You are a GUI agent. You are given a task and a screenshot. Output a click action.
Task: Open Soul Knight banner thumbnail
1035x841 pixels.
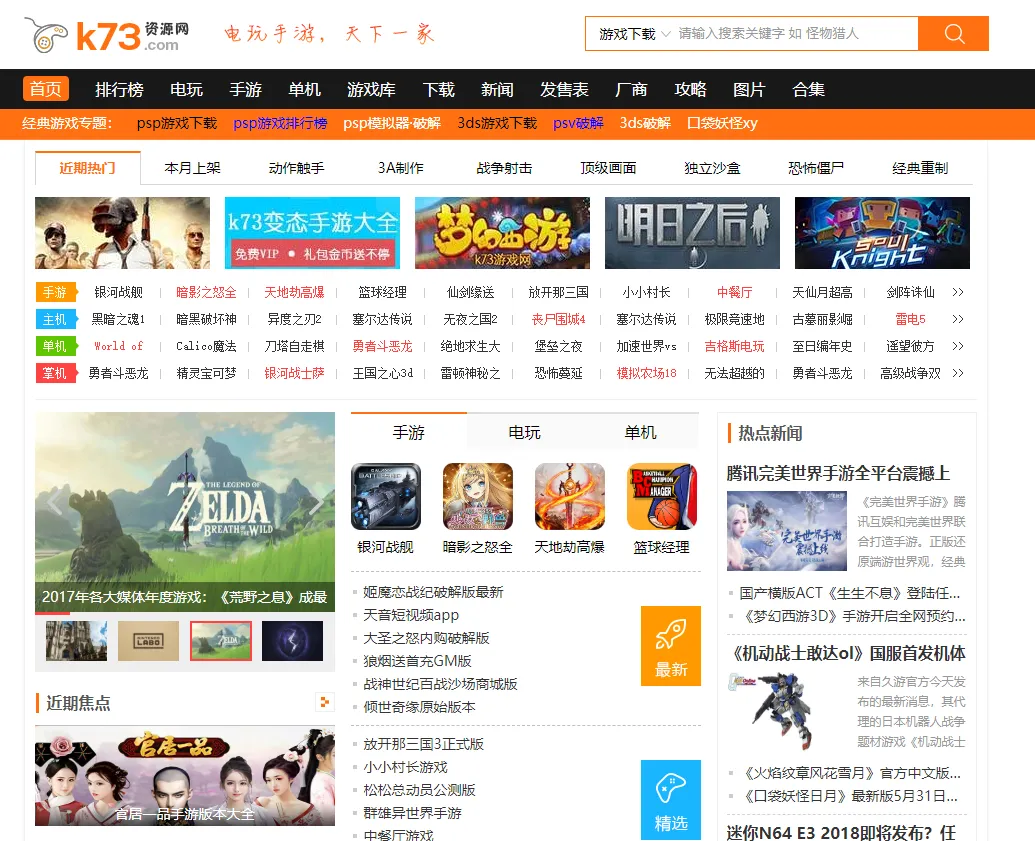tap(883, 233)
